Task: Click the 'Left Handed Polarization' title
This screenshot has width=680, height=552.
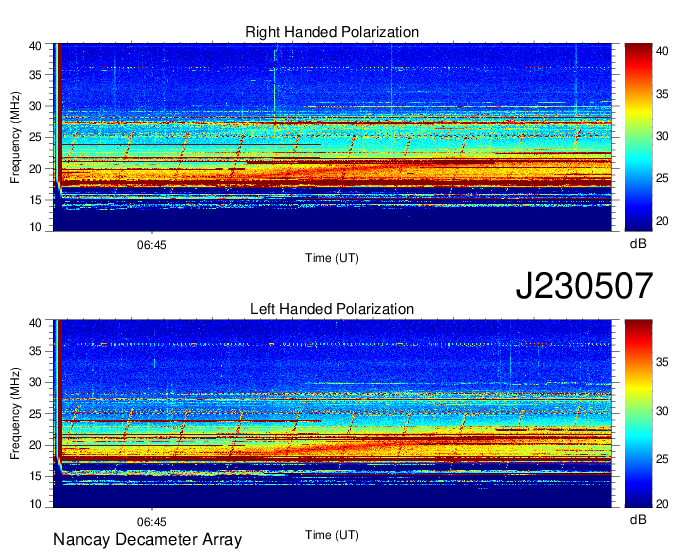Action: [332, 309]
